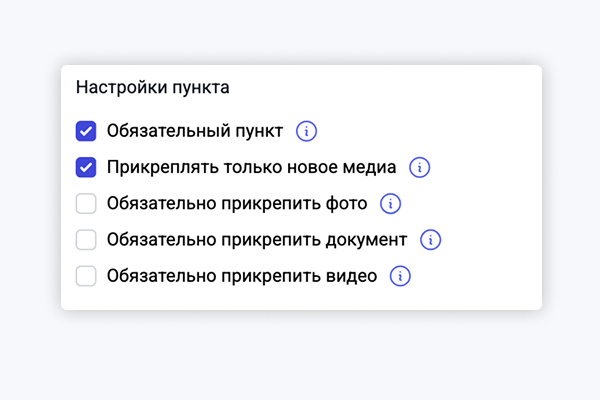Select the Обязательно прикрепить фото label text
Image resolution: width=600 pixels, height=400 pixels.
point(237,204)
